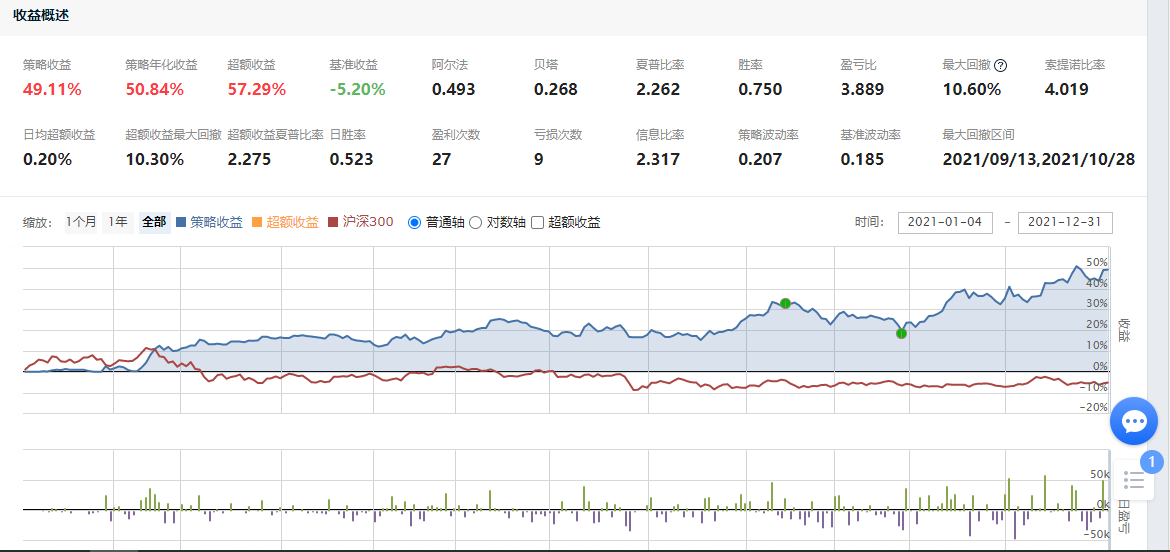Enable the 超额收益 checkbox
1170x552 pixels.
[536, 222]
